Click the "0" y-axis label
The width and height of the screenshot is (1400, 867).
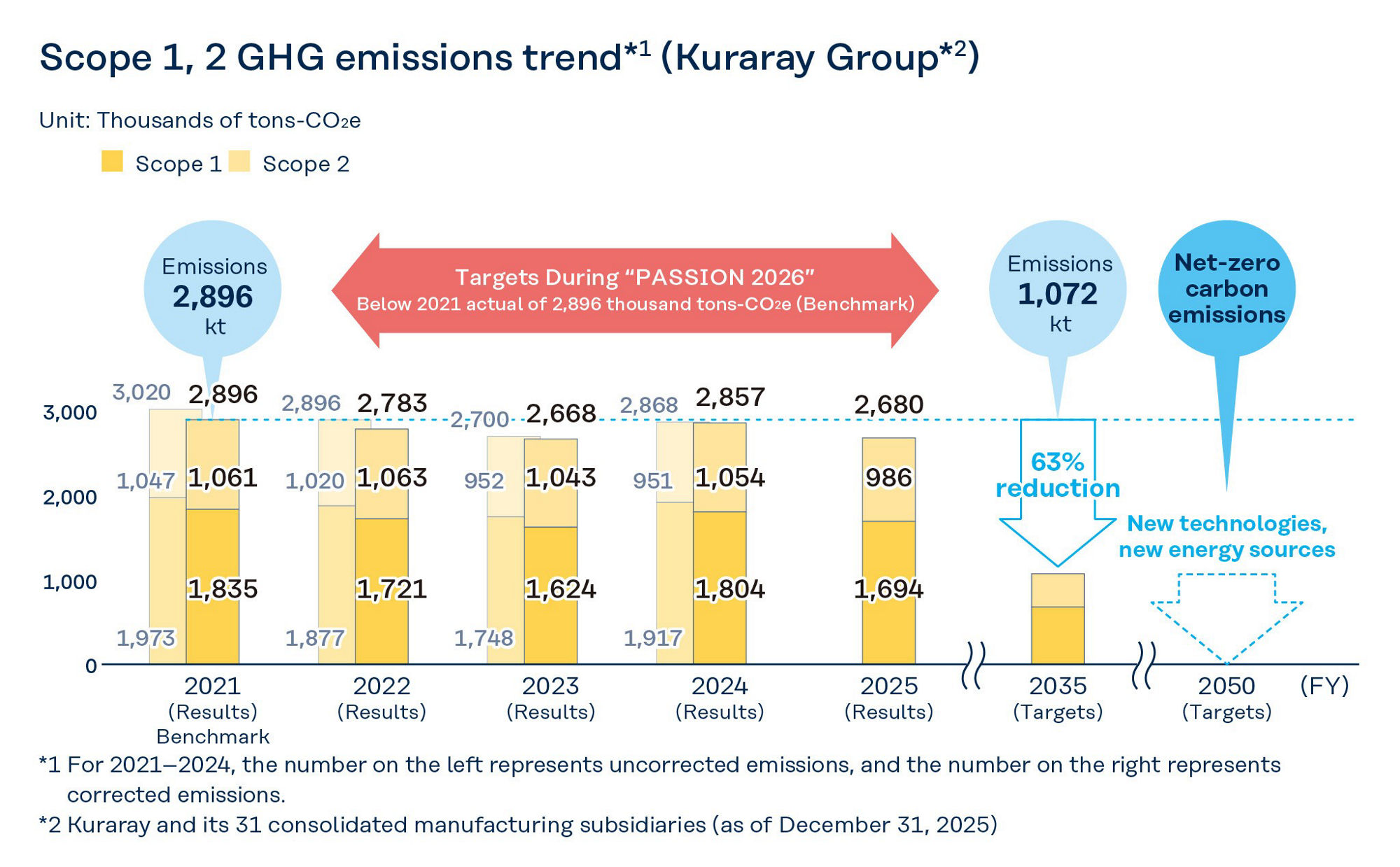pyautogui.click(x=91, y=666)
